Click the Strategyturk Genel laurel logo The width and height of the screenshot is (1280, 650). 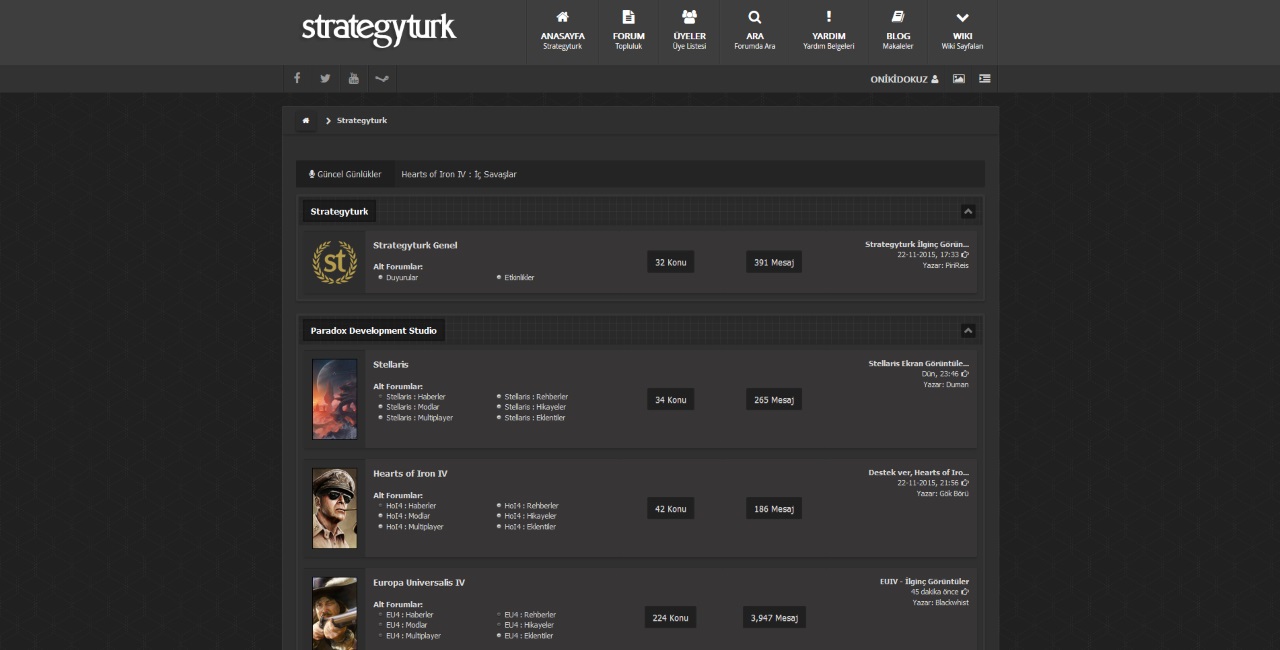click(334, 262)
